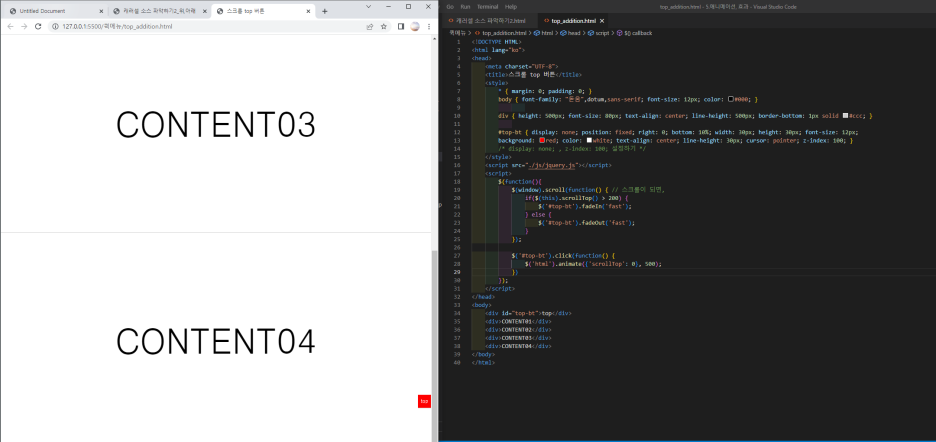Image resolution: width=936 pixels, height=442 pixels.
Task: Select the 스크롤 top 버튼 Chrome tab
Action: tap(263, 11)
